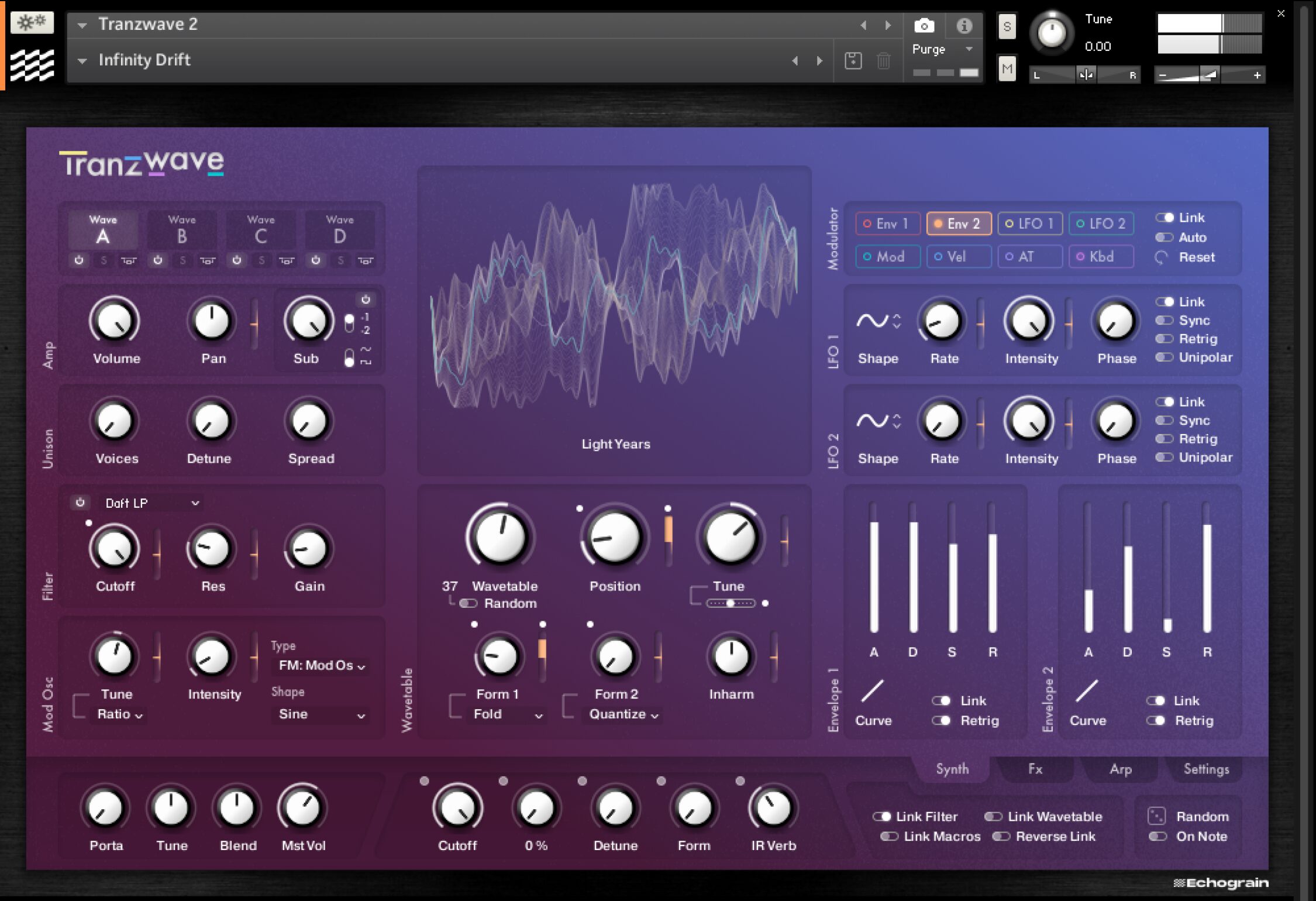Solo Wave A with its S icon
1316x901 pixels.
click(x=104, y=260)
